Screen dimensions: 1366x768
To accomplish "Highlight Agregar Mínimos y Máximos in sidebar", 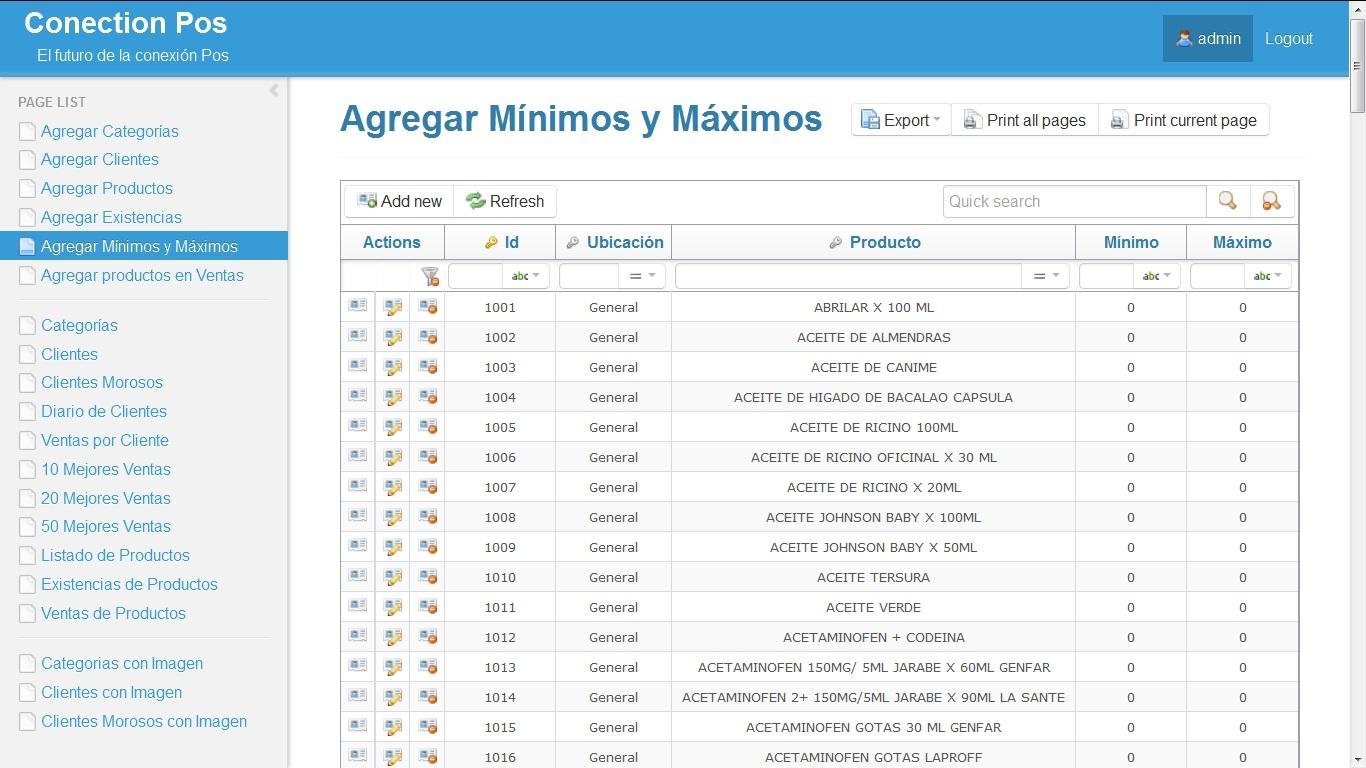I will tap(138, 246).
